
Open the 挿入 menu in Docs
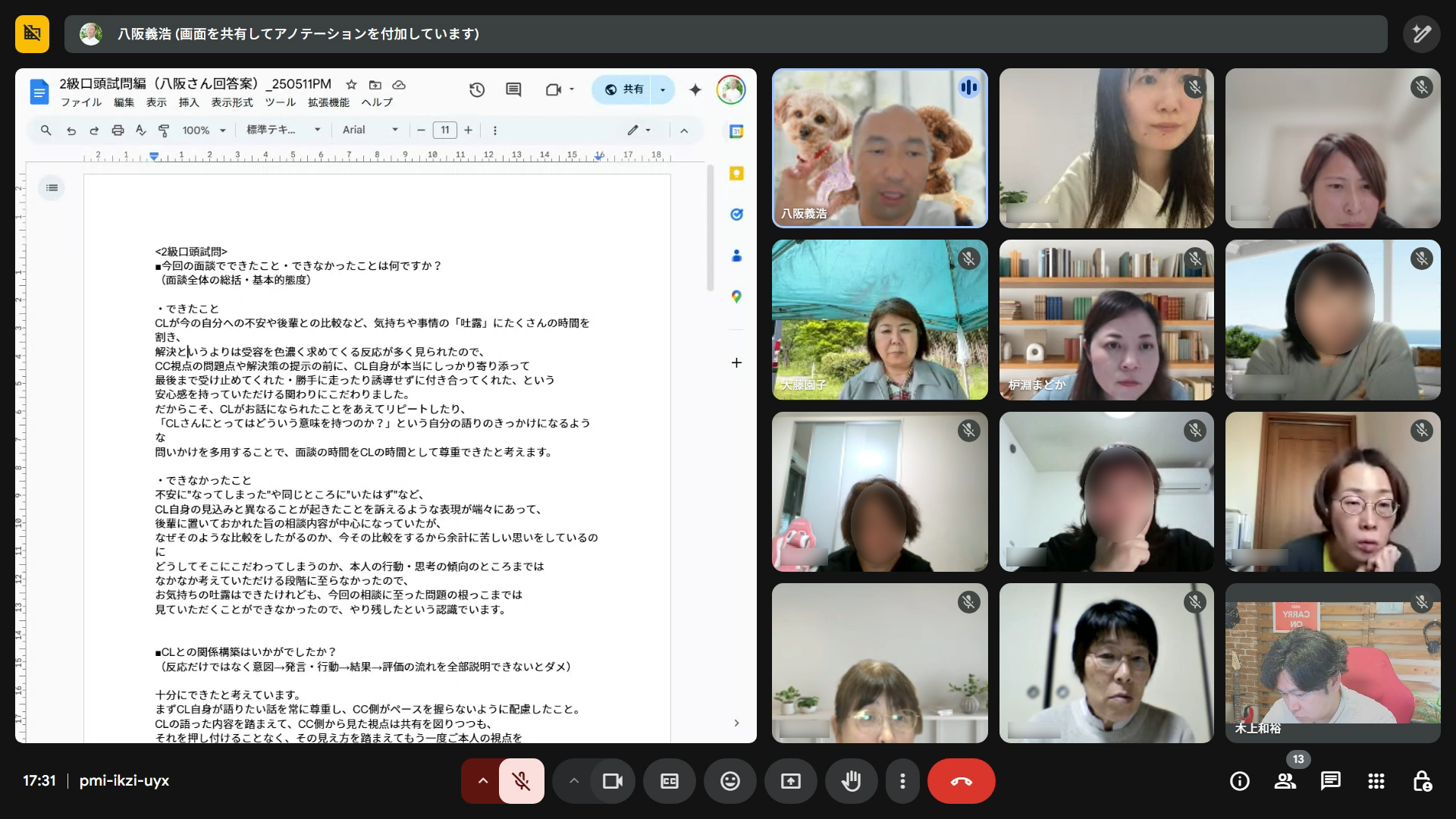pyautogui.click(x=188, y=102)
